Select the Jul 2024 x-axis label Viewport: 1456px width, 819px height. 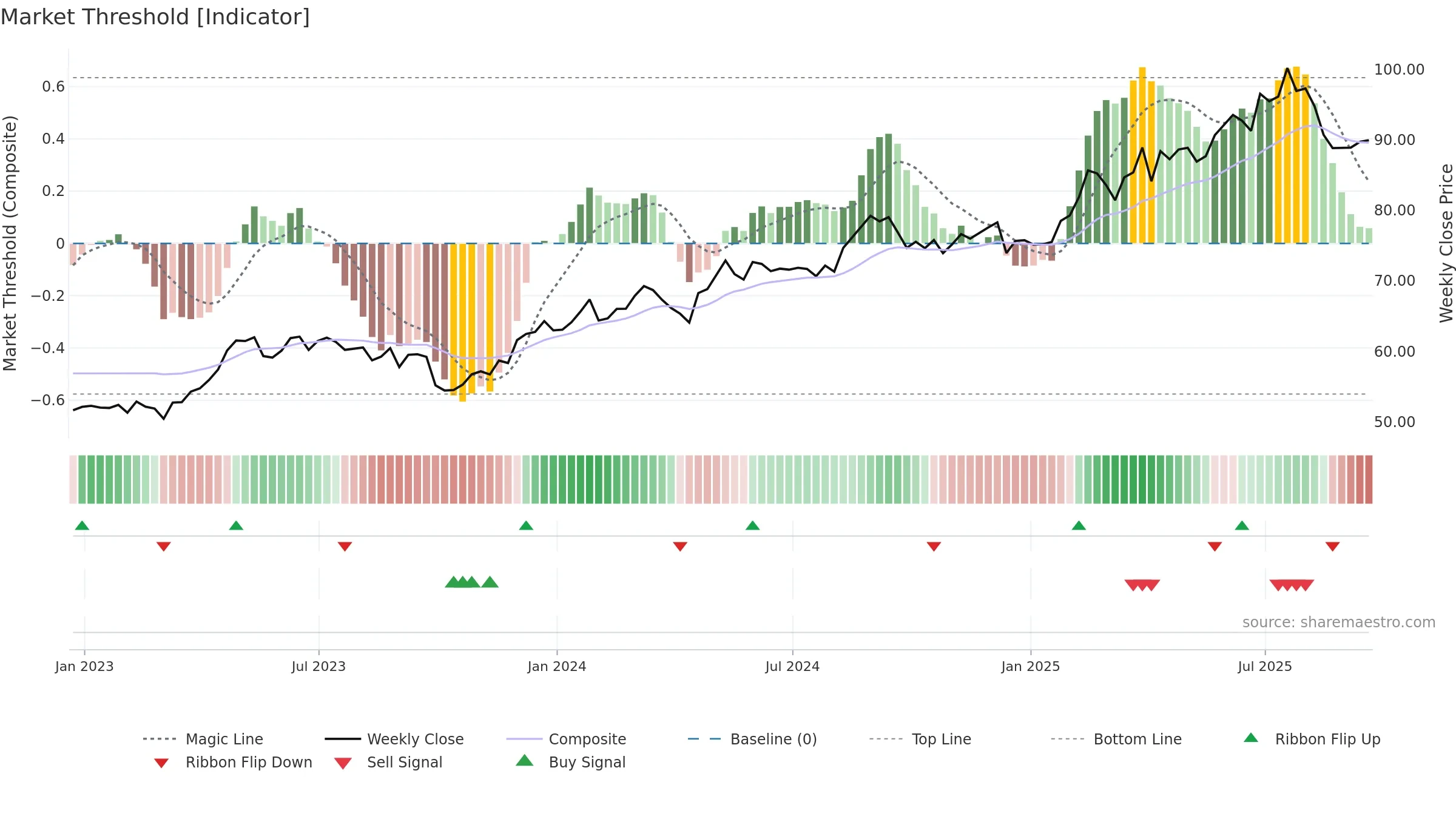pyautogui.click(x=792, y=666)
